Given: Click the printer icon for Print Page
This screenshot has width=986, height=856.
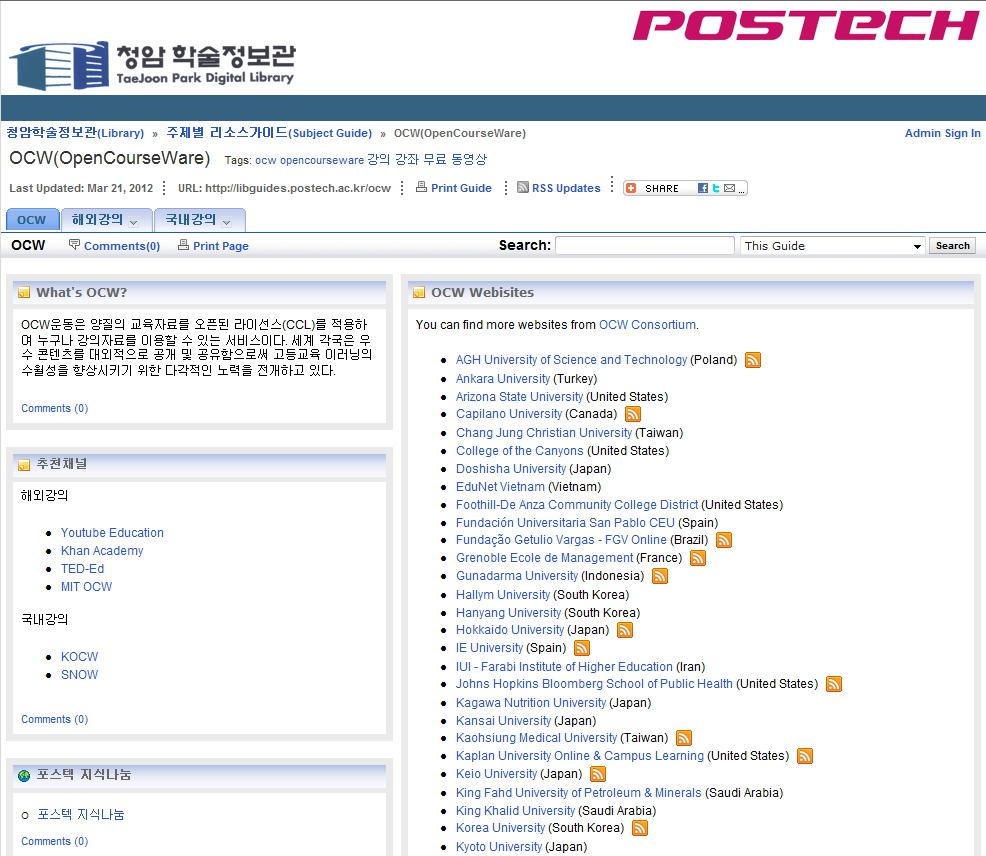Looking at the screenshot, I should tap(184, 245).
